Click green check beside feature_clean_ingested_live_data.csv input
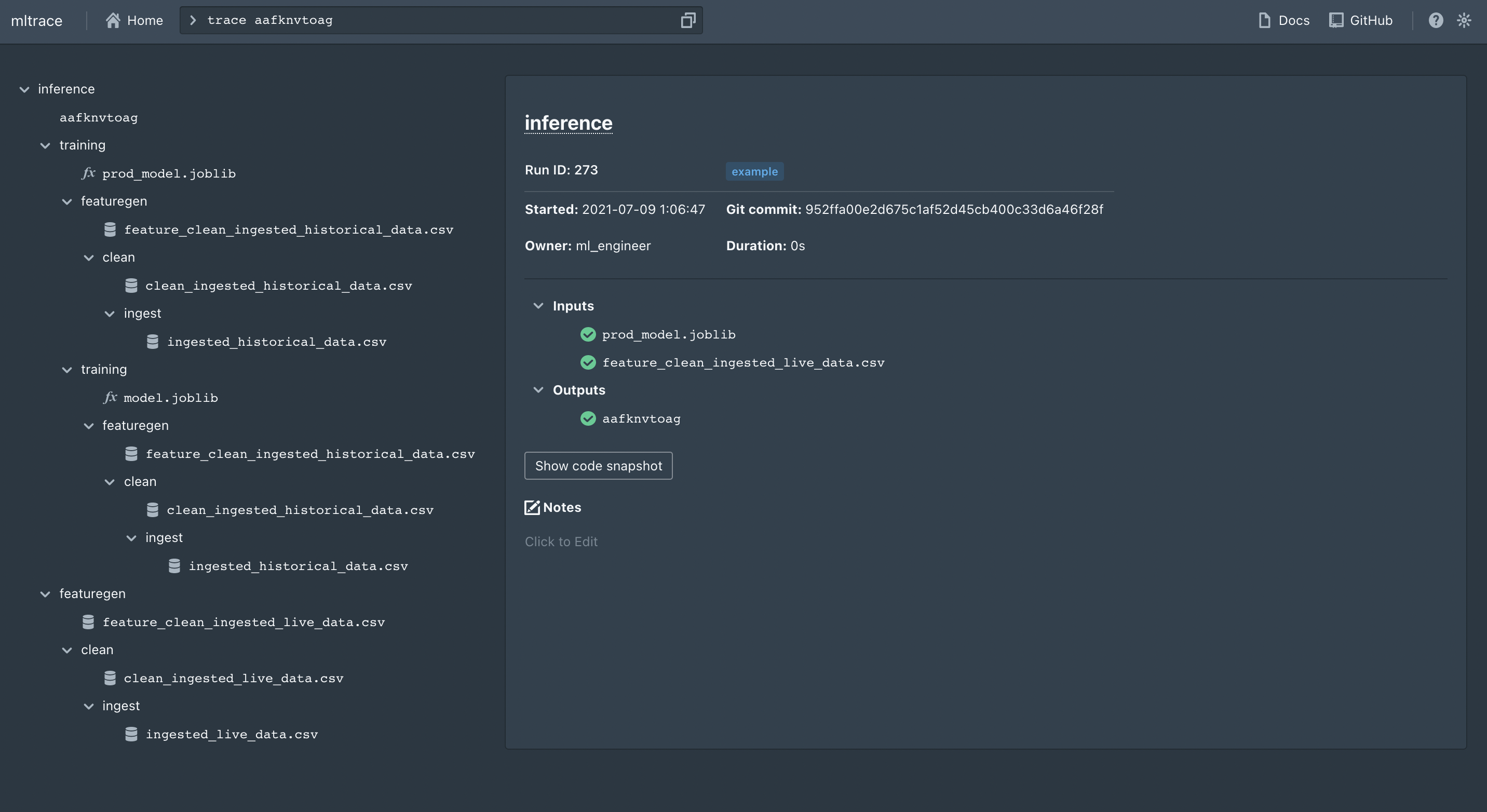The image size is (1487, 812). (588, 362)
